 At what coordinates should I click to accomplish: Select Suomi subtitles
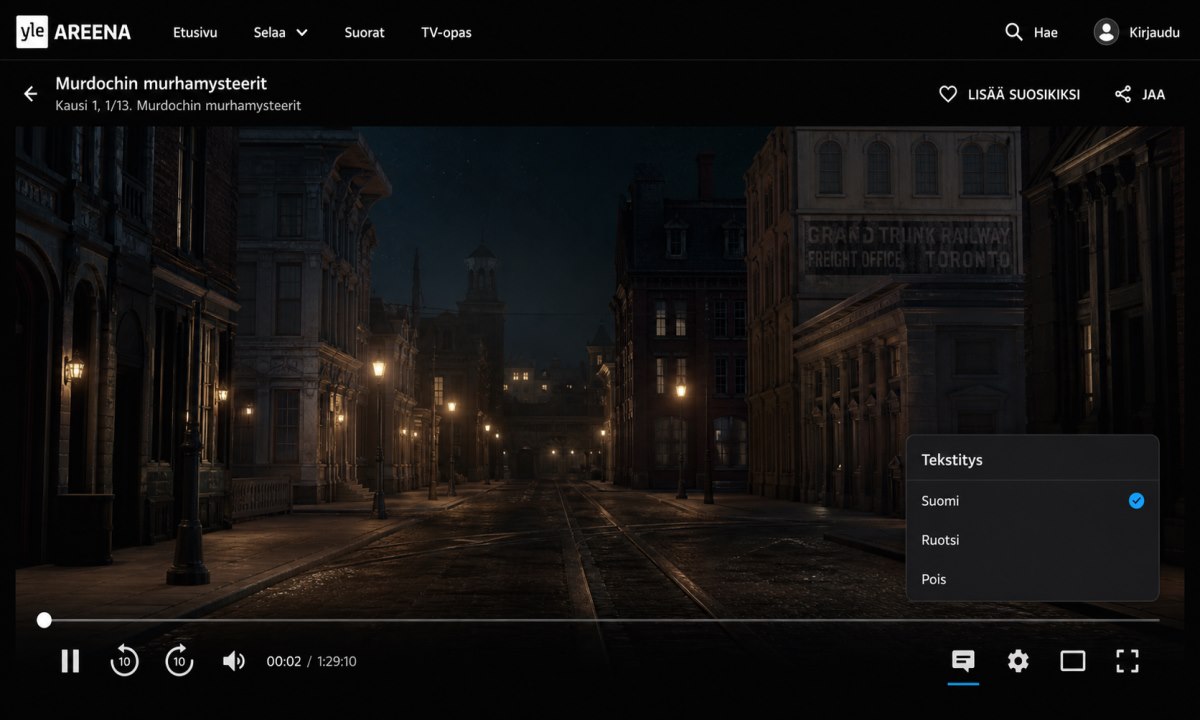[x=1032, y=501]
